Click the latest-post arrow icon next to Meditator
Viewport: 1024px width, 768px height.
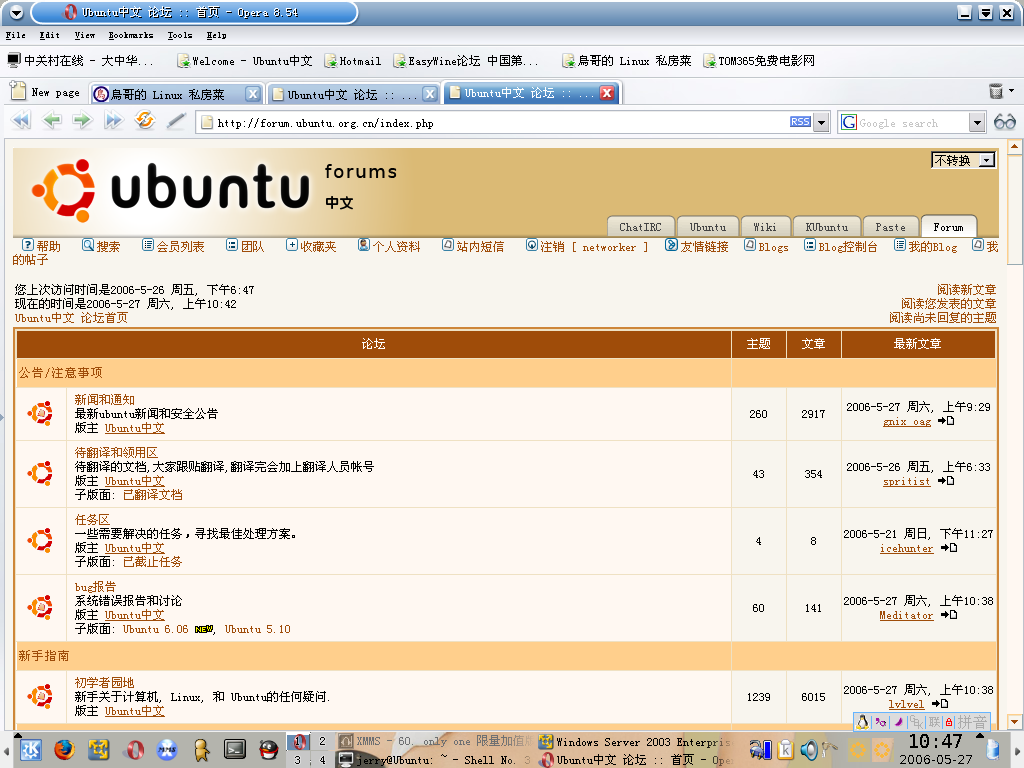(x=949, y=615)
